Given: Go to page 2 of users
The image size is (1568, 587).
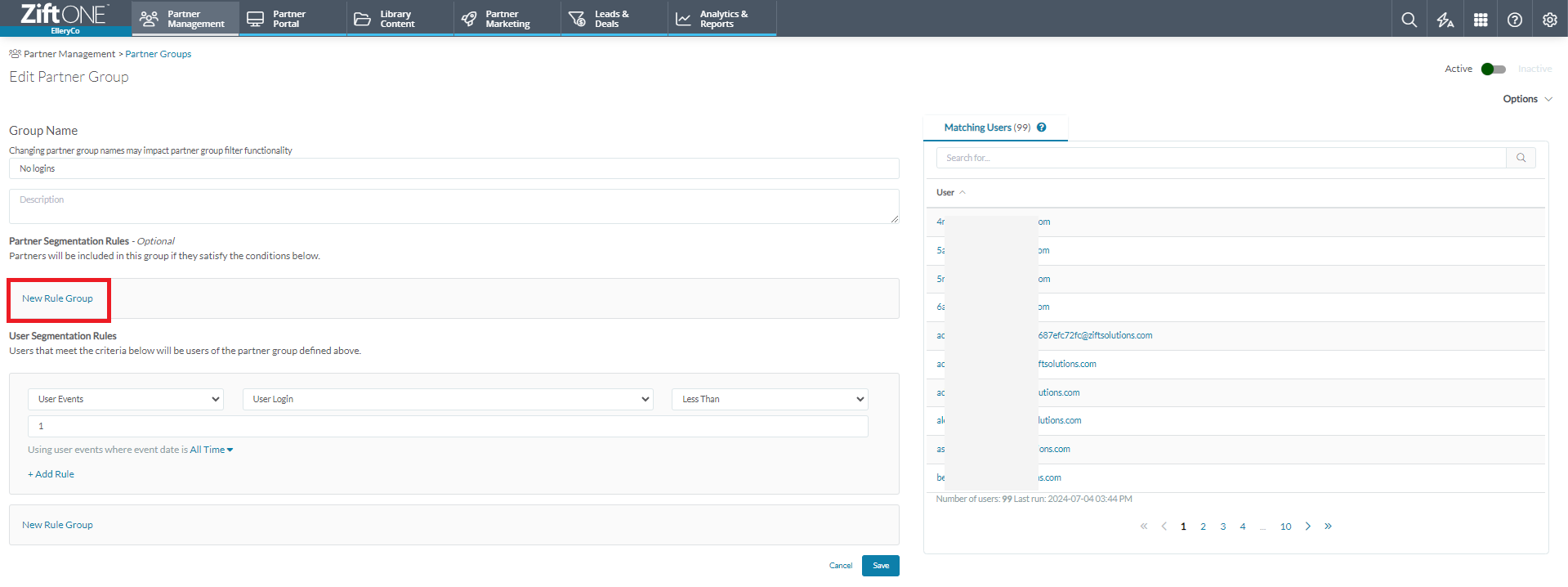Looking at the screenshot, I should (1203, 527).
